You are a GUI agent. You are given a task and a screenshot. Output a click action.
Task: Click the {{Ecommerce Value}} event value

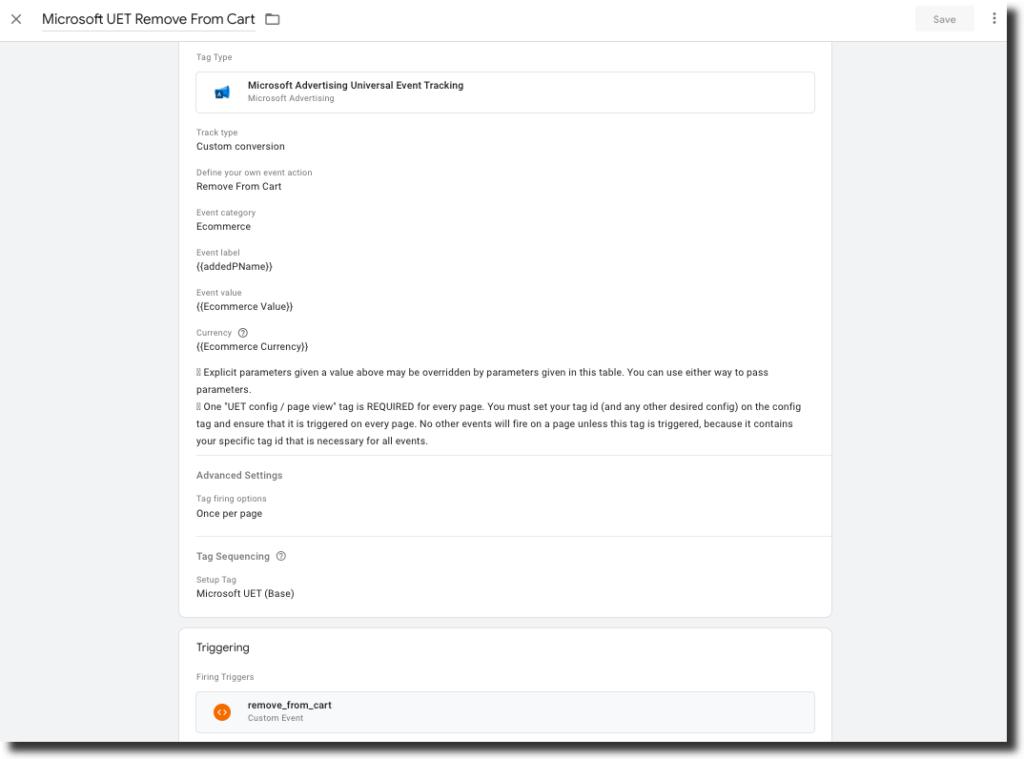[244, 307]
